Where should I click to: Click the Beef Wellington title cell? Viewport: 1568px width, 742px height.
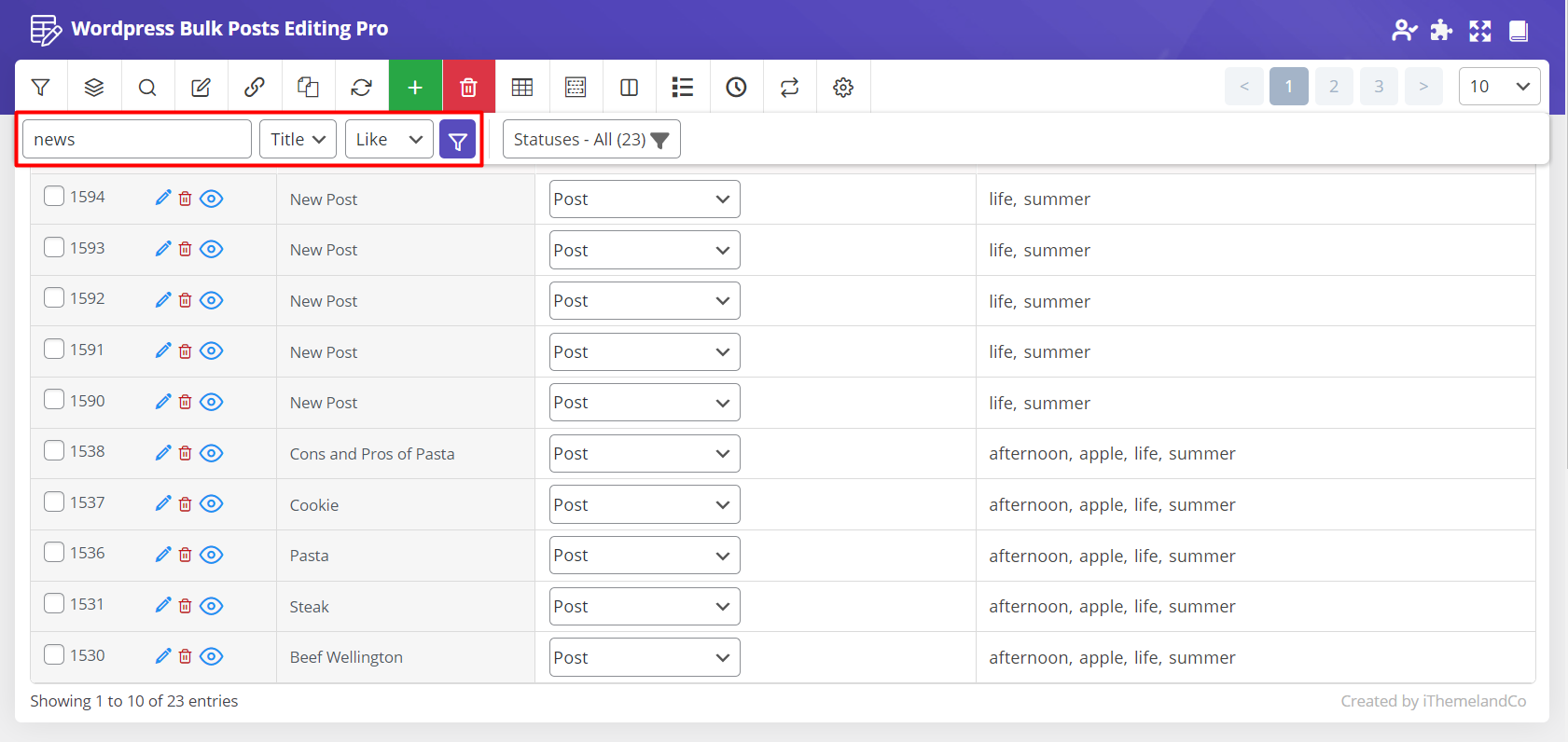406,657
